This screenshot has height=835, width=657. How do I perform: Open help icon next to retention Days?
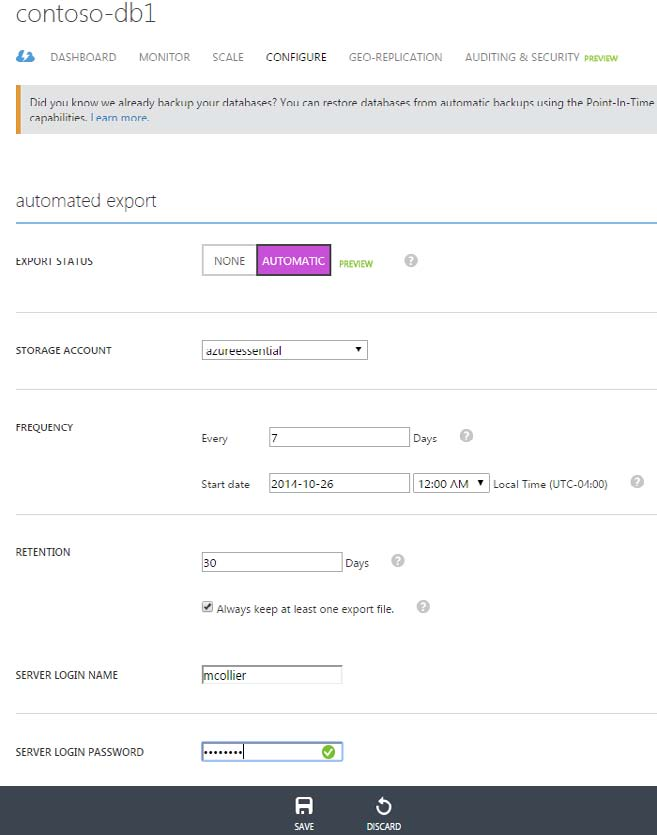click(x=397, y=561)
